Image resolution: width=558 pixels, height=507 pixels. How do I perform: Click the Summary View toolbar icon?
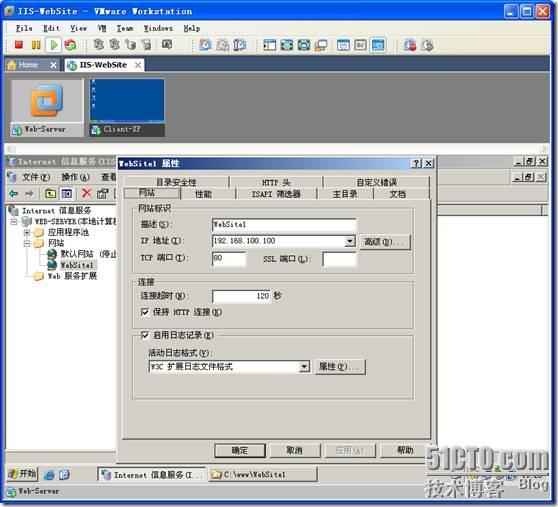343,45
